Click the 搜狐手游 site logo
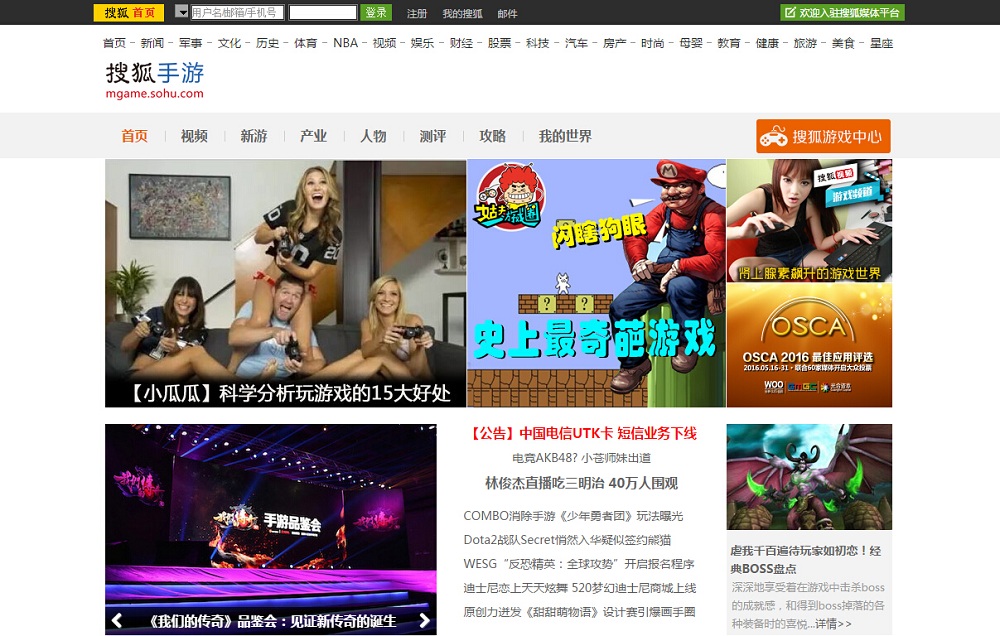The image size is (1000, 636). coord(155,80)
